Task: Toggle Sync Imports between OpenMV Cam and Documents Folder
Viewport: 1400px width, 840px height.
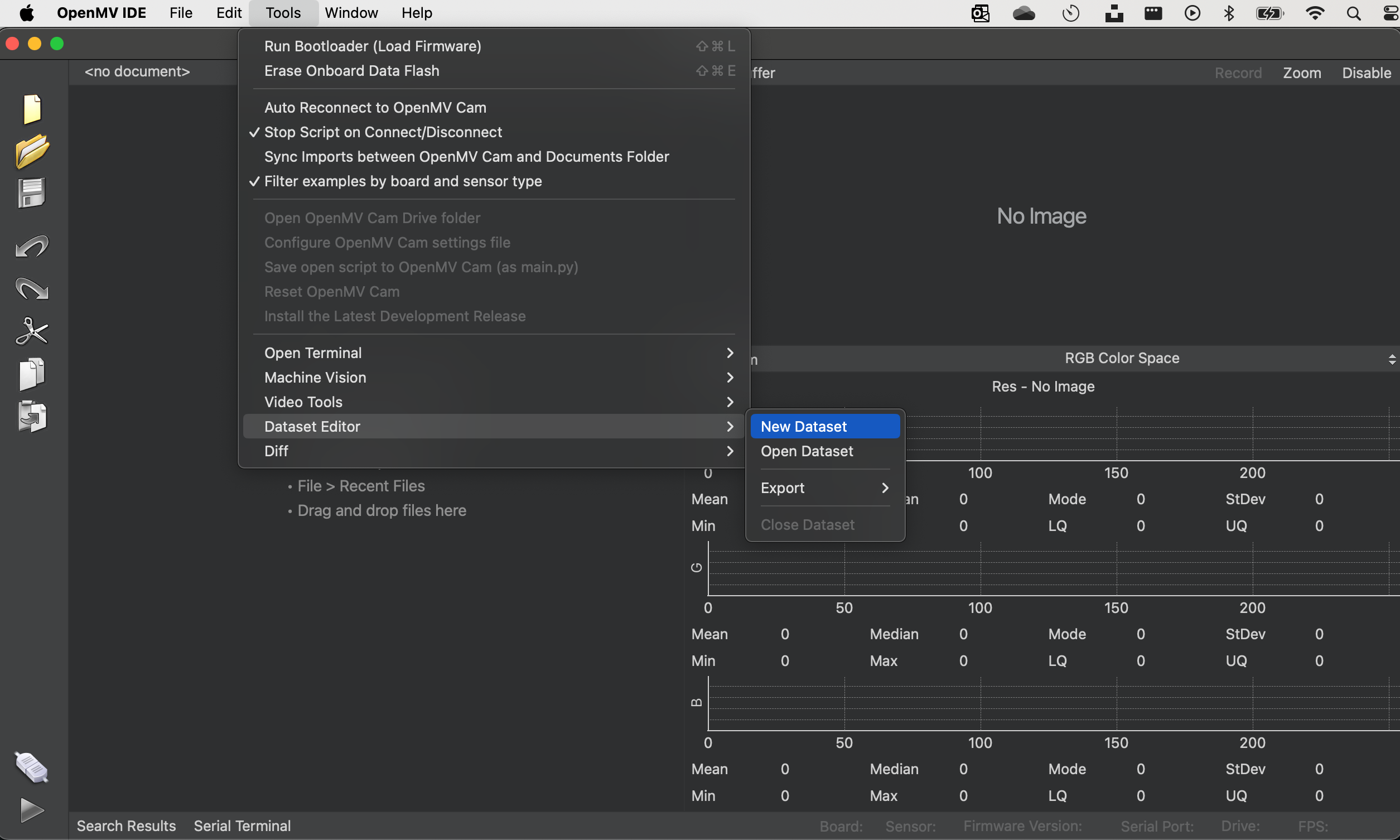Action: [494, 157]
